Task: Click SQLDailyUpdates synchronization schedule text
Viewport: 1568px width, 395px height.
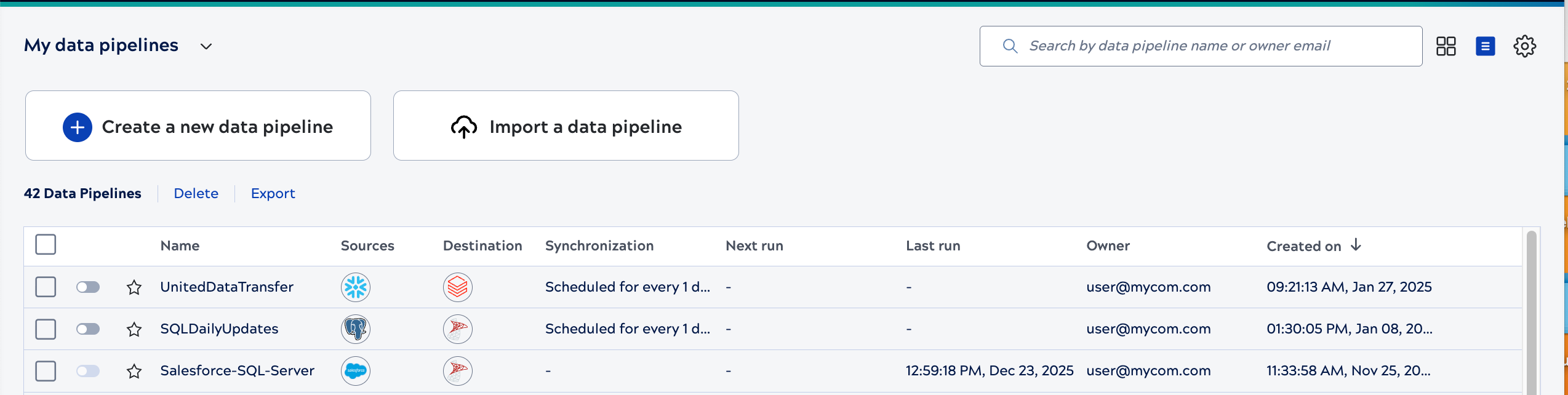Action: tap(628, 329)
